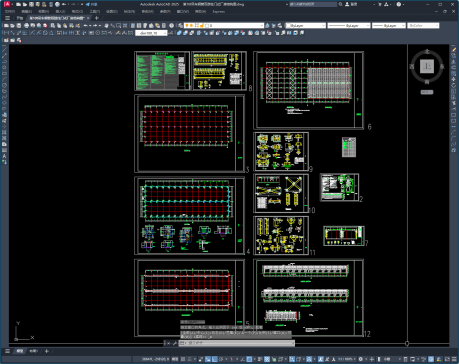Open the WCS dropdown under the ViewCube

[x=427, y=92]
